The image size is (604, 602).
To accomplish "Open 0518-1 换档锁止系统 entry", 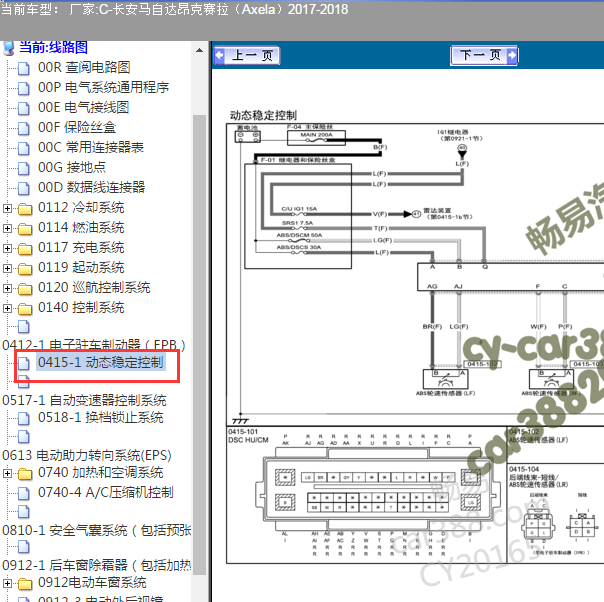I will pyautogui.click(x=101, y=418).
